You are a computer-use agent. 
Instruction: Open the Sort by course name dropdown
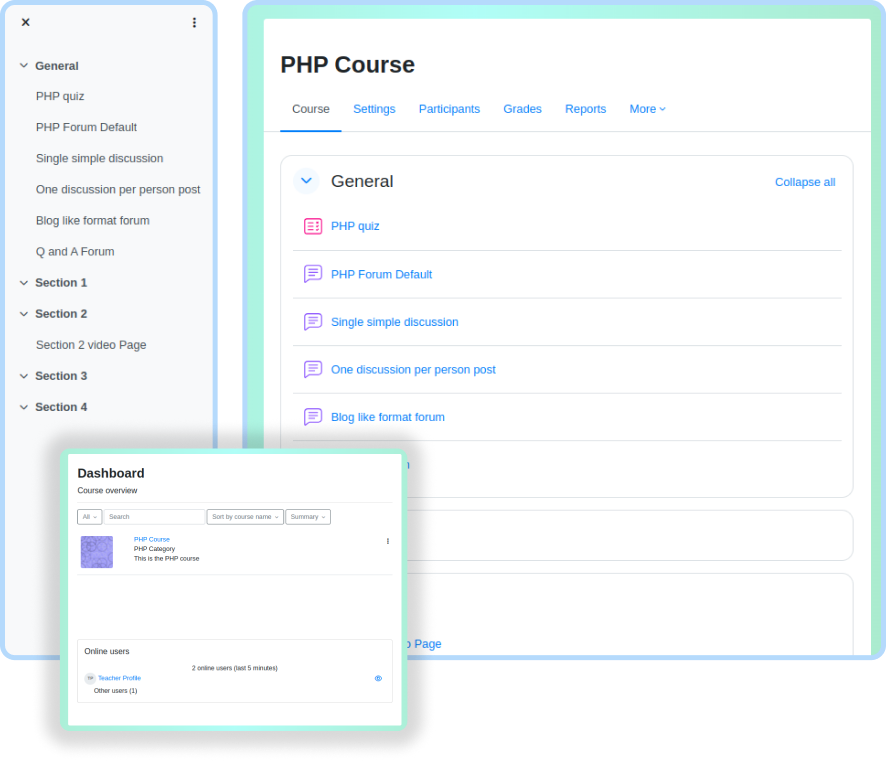click(245, 517)
